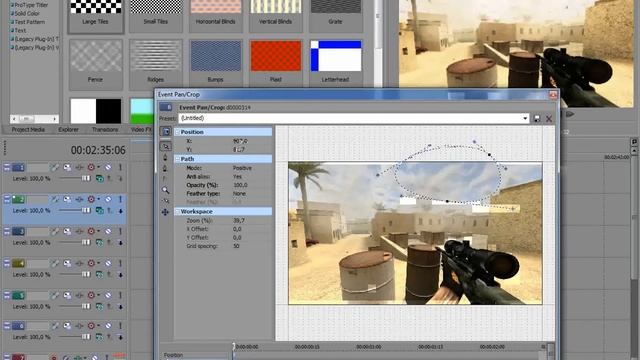Open Track Motion for track 6

tap(67, 326)
